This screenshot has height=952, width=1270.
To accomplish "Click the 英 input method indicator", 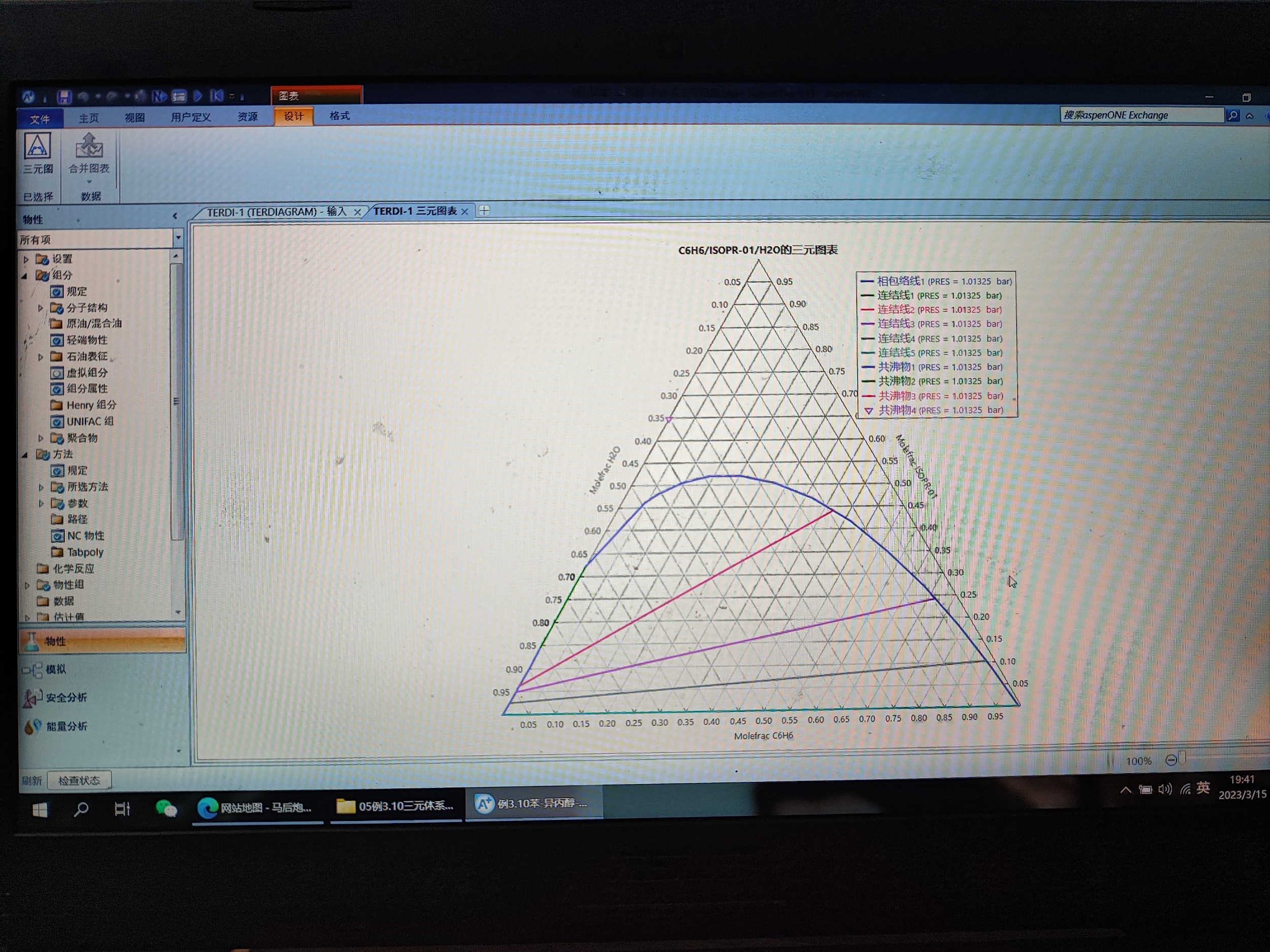I will point(1203,788).
